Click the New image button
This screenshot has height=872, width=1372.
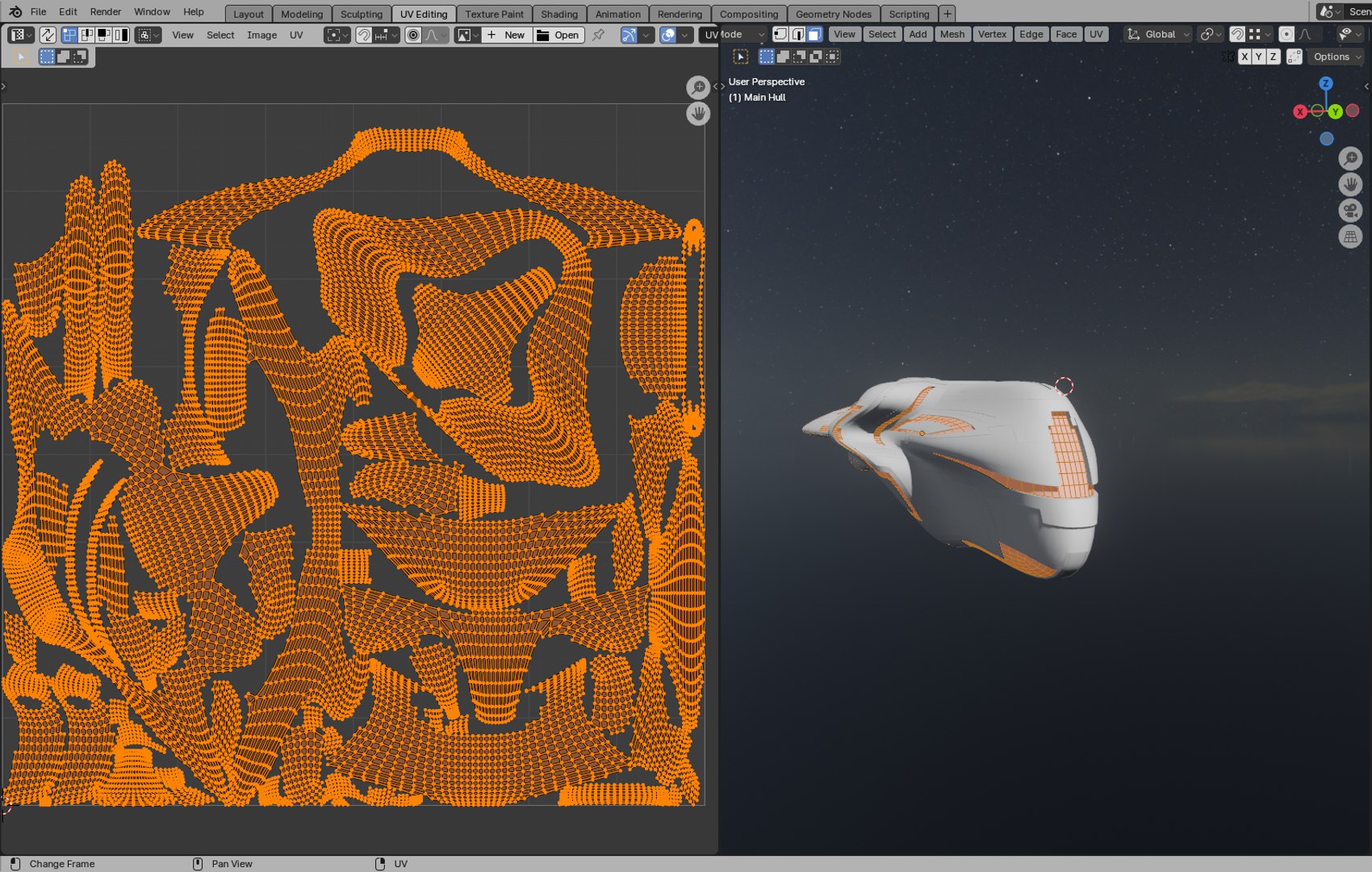507,35
